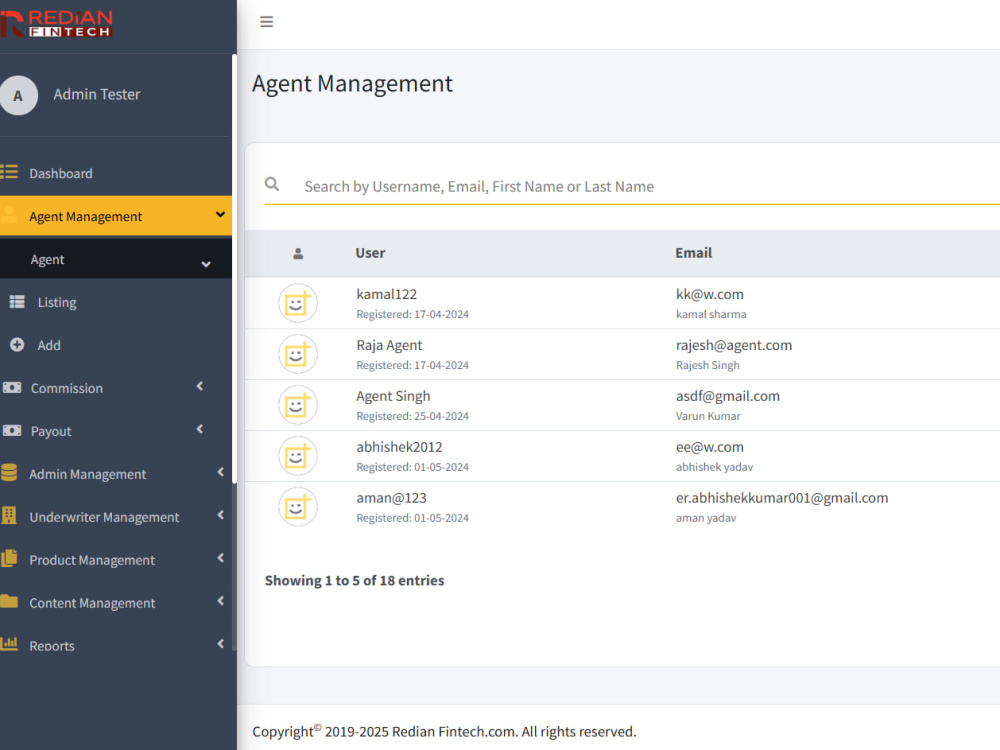Viewport: 1000px width, 750px height.
Task: Click username aman@123
Action: tap(392, 498)
